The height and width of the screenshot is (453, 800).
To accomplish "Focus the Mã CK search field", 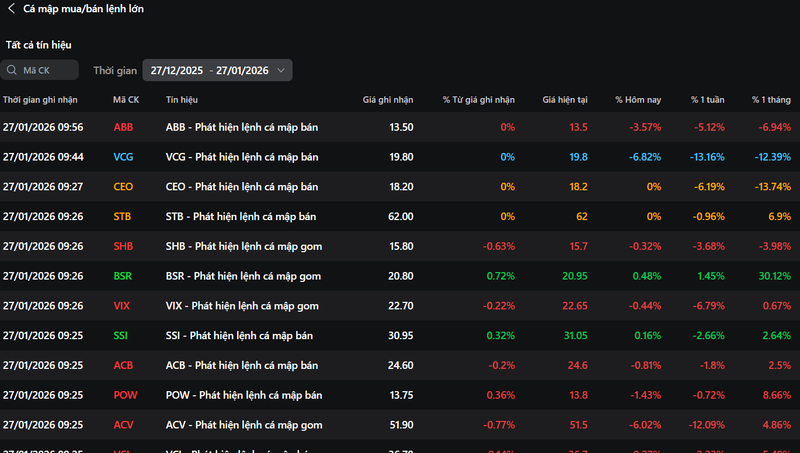I will click(39, 70).
